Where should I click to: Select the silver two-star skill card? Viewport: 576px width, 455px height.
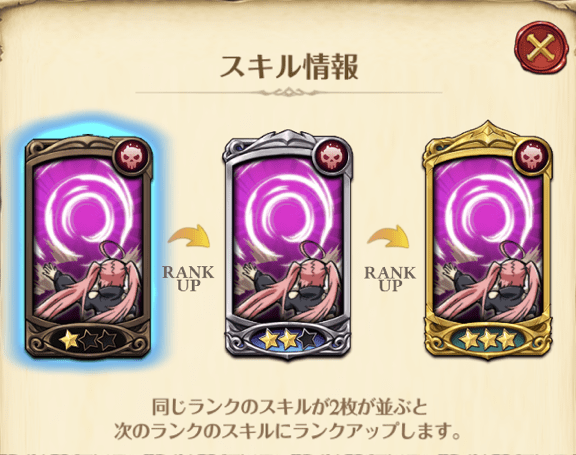(287, 245)
